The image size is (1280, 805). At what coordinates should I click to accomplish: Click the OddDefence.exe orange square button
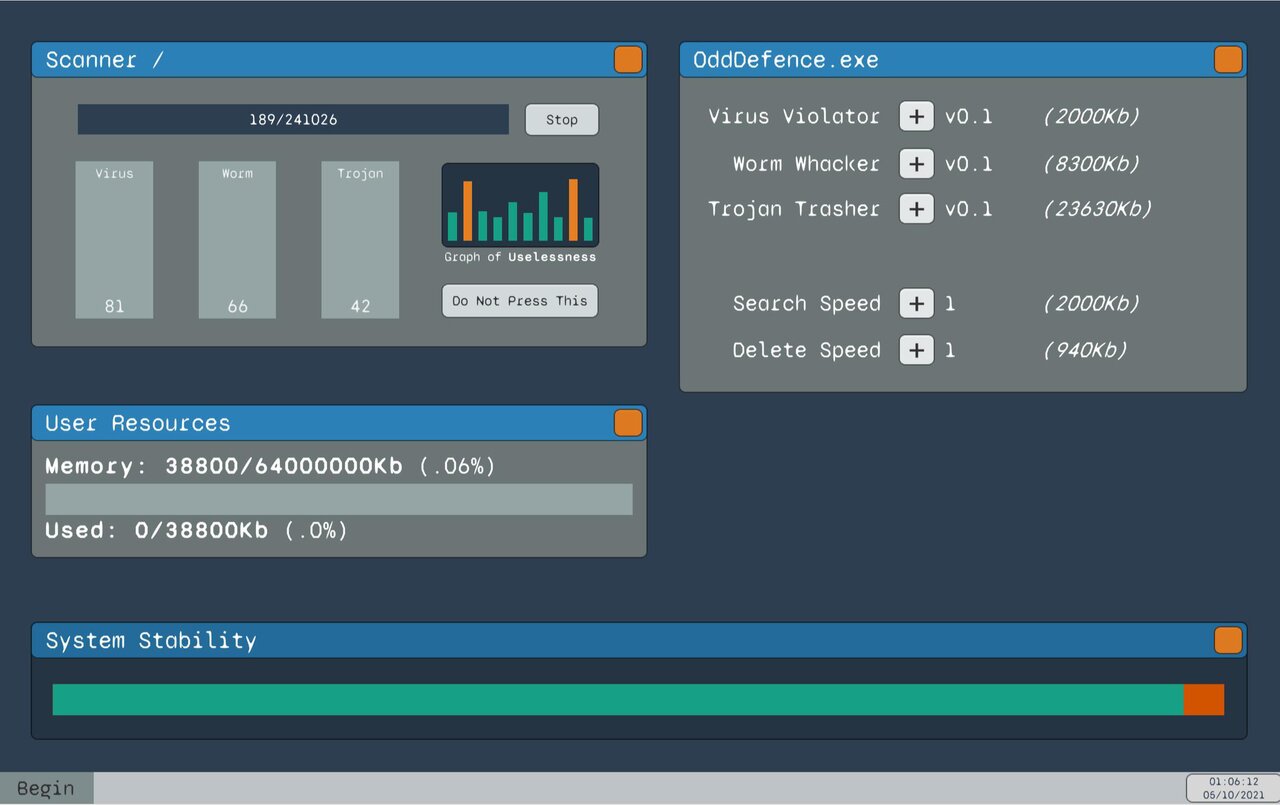1228,60
